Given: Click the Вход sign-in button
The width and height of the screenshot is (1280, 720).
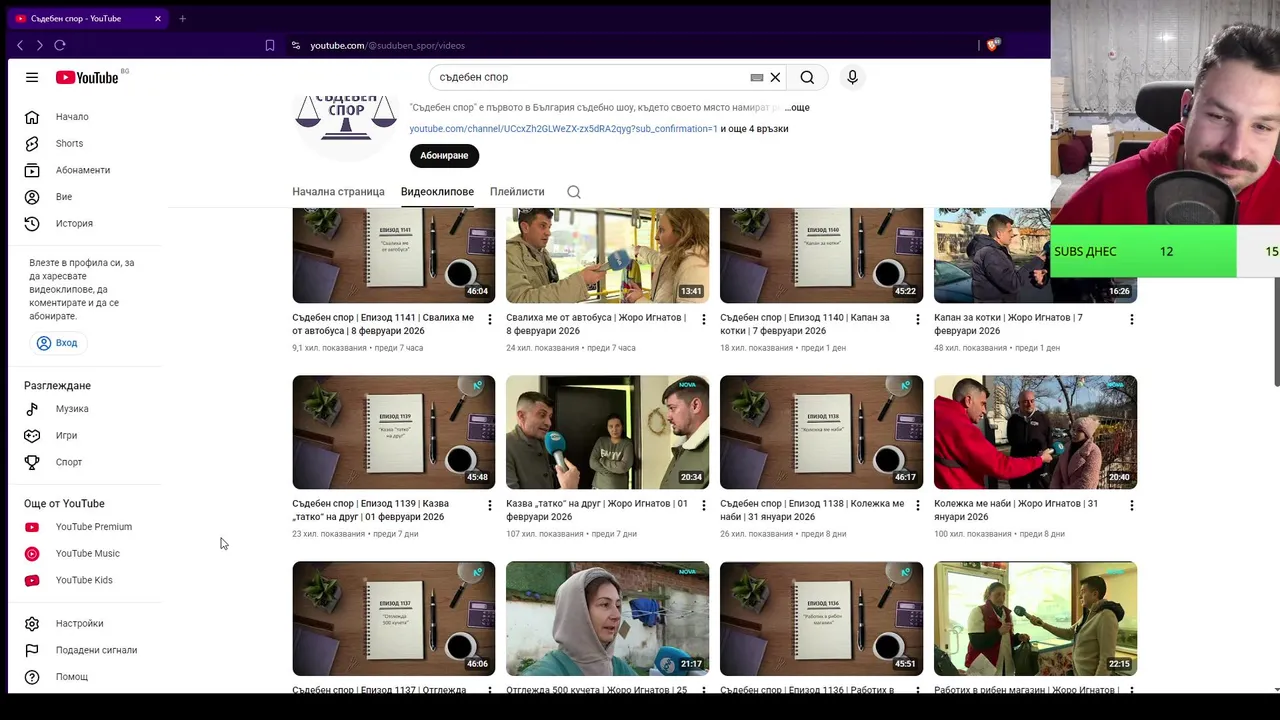Looking at the screenshot, I should point(57,343).
